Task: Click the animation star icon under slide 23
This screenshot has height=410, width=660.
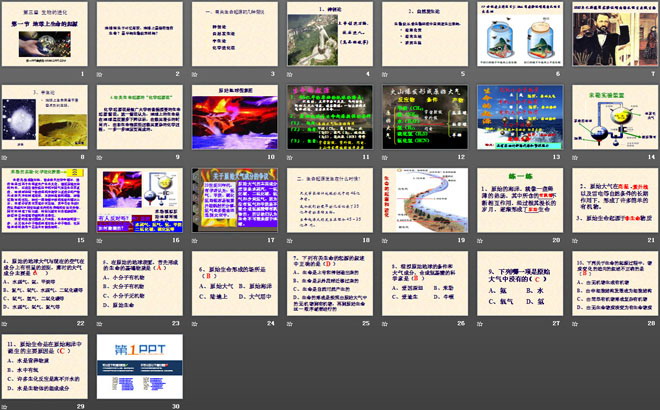Action: (100, 324)
